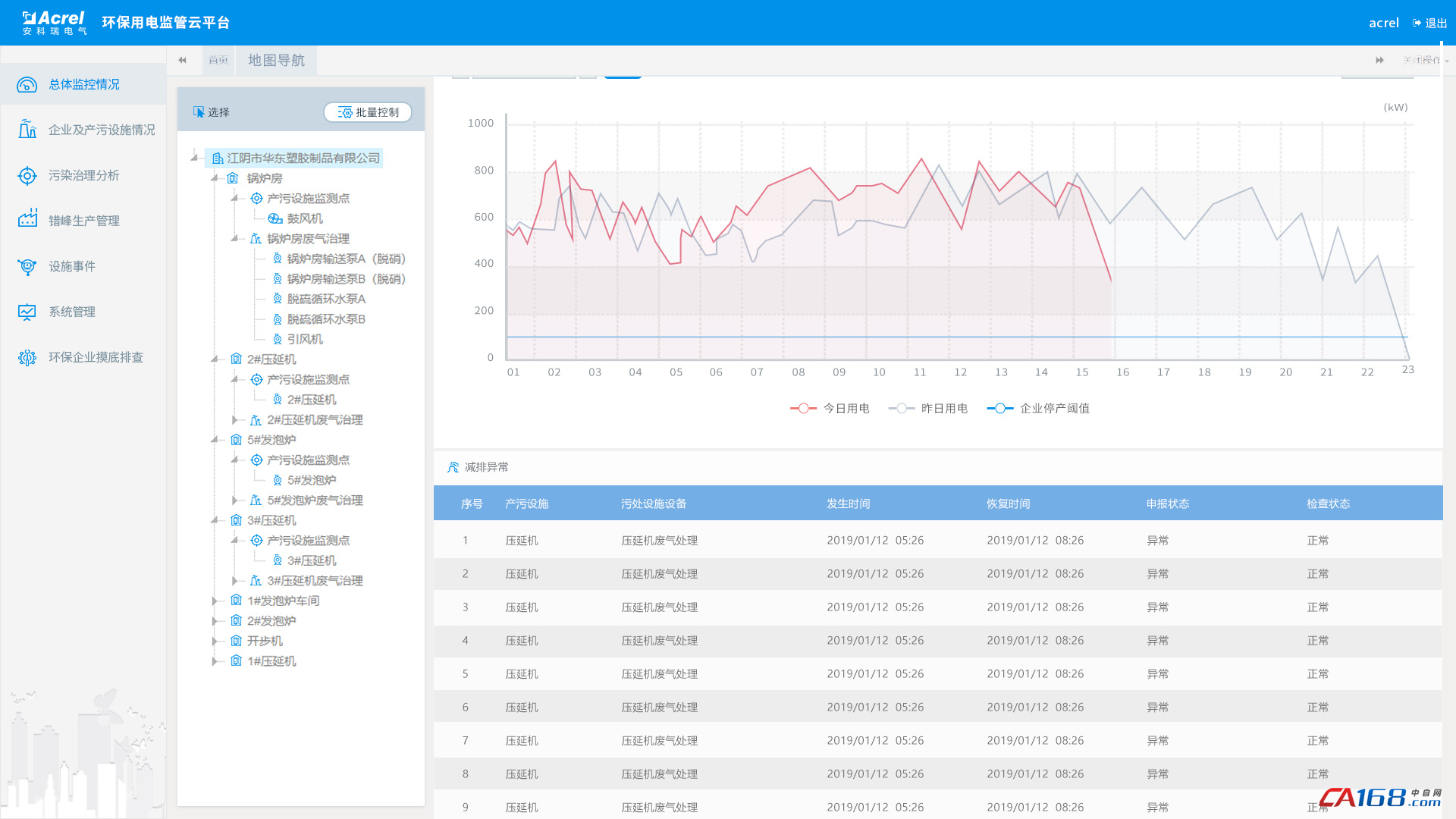The width and height of the screenshot is (1456, 819).
Task: Click the 申报状态 column header
Action: 1168,504
